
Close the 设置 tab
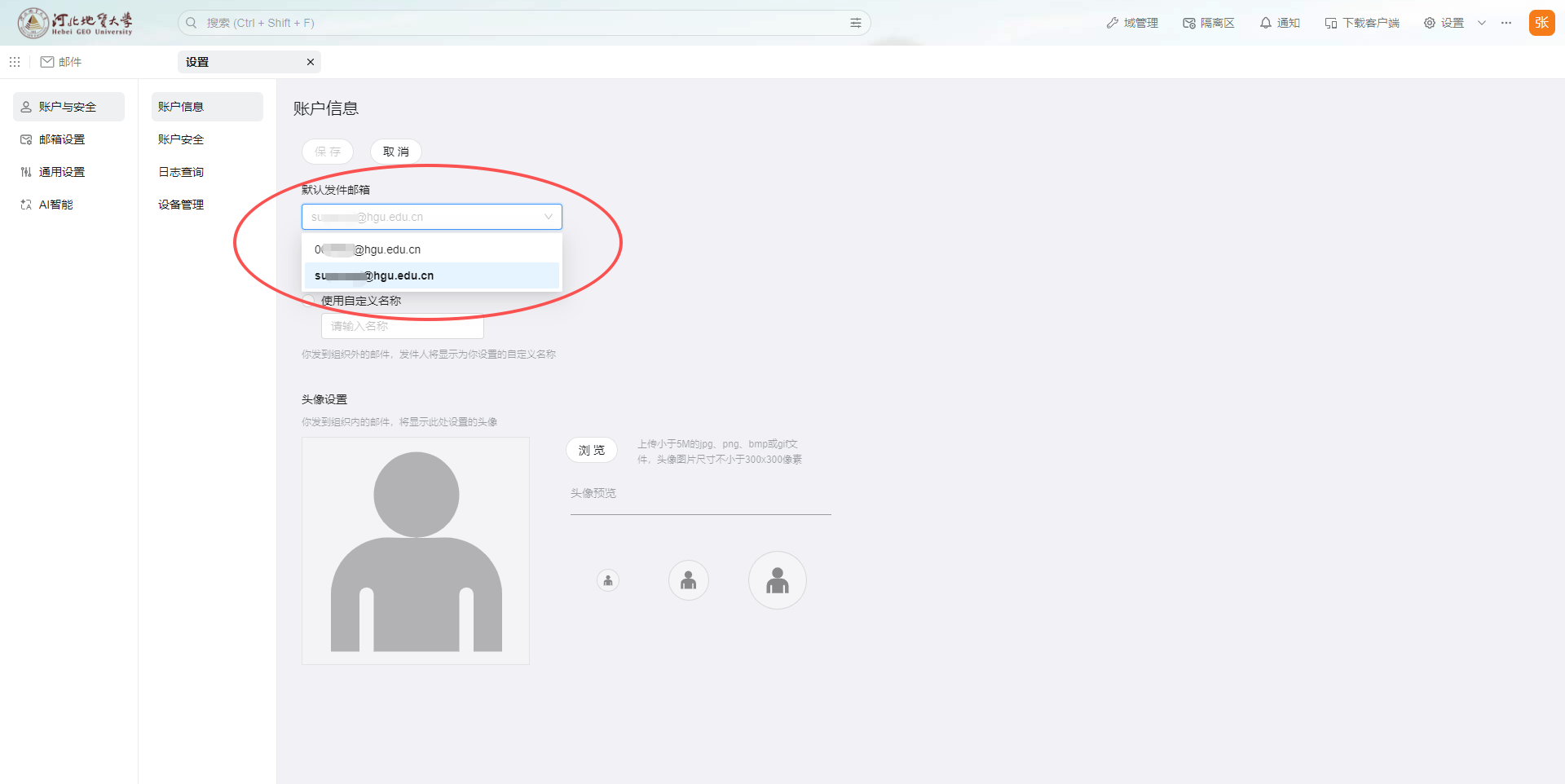click(x=311, y=62)
